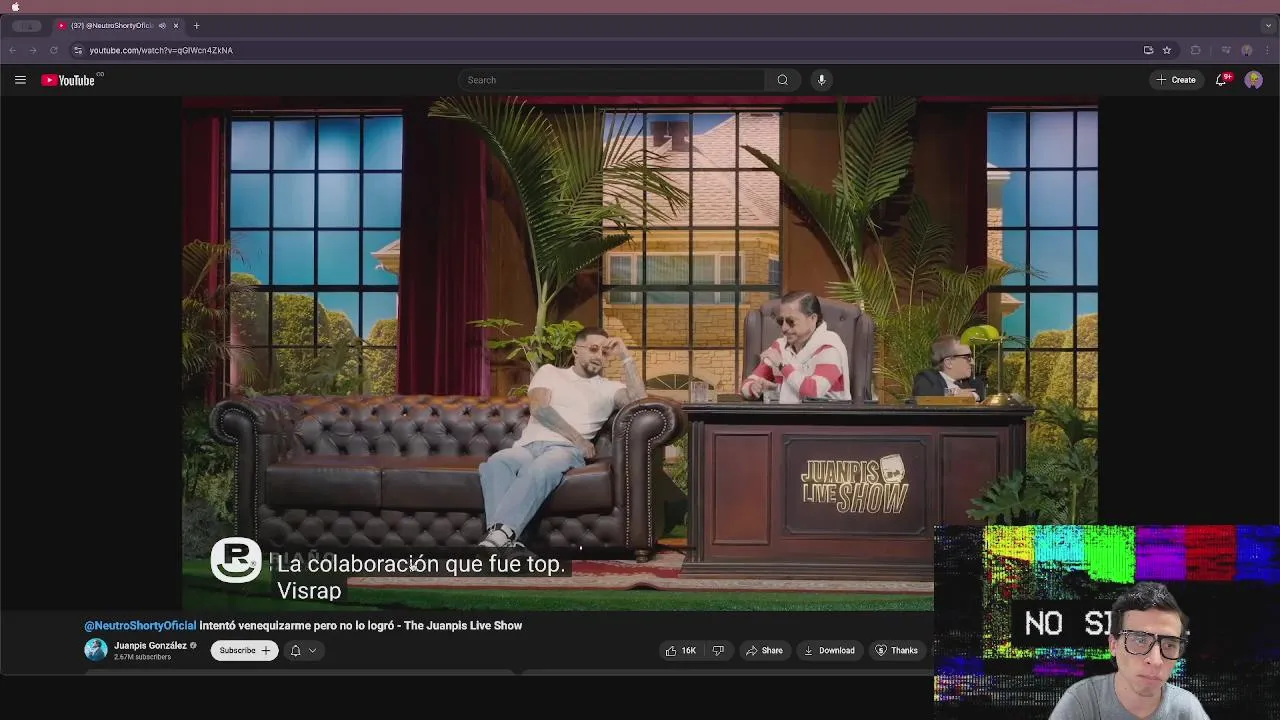Bookmark this page with star icon

coord(1166,50)
